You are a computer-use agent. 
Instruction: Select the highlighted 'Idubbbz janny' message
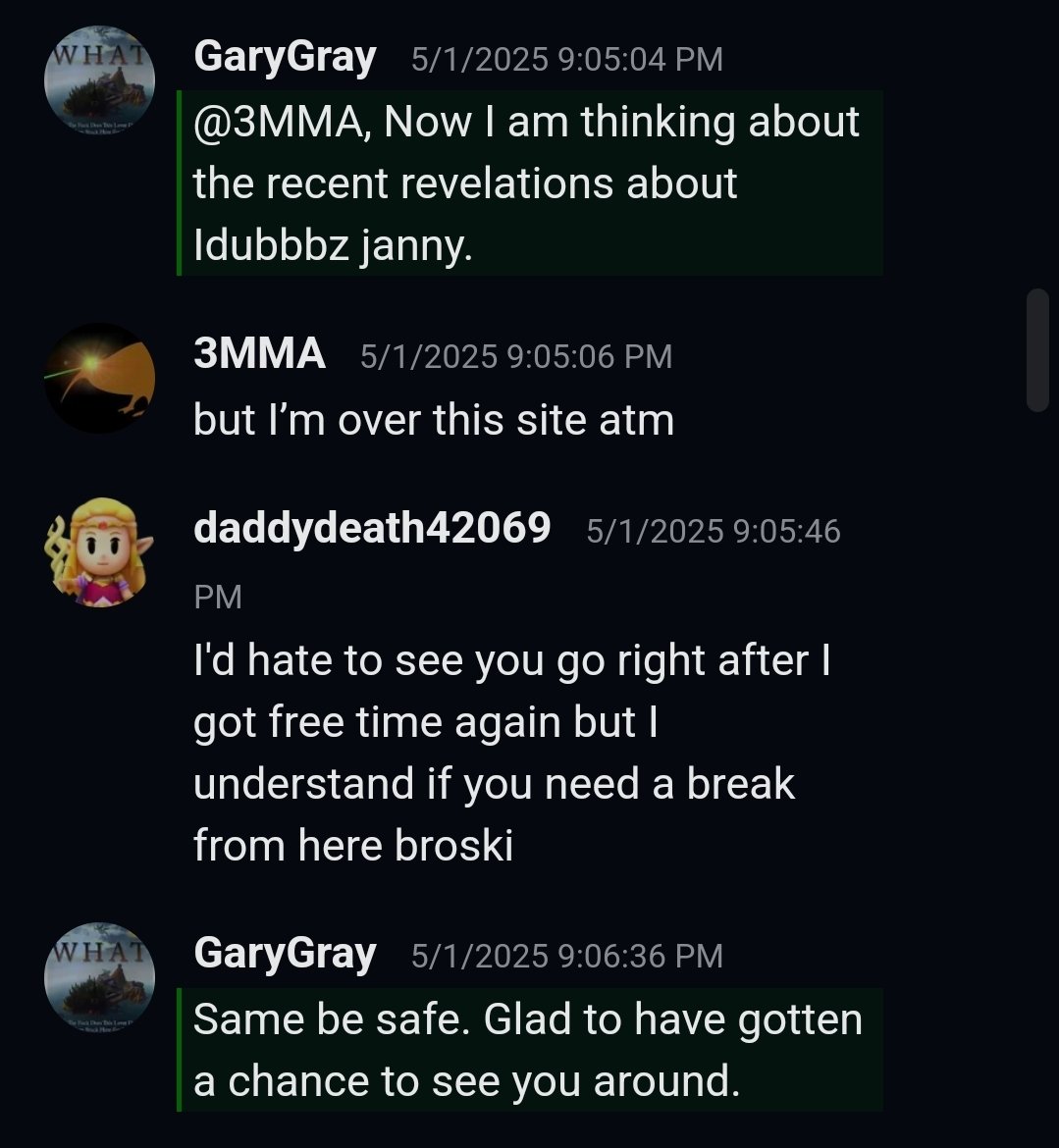pos(530,183)
